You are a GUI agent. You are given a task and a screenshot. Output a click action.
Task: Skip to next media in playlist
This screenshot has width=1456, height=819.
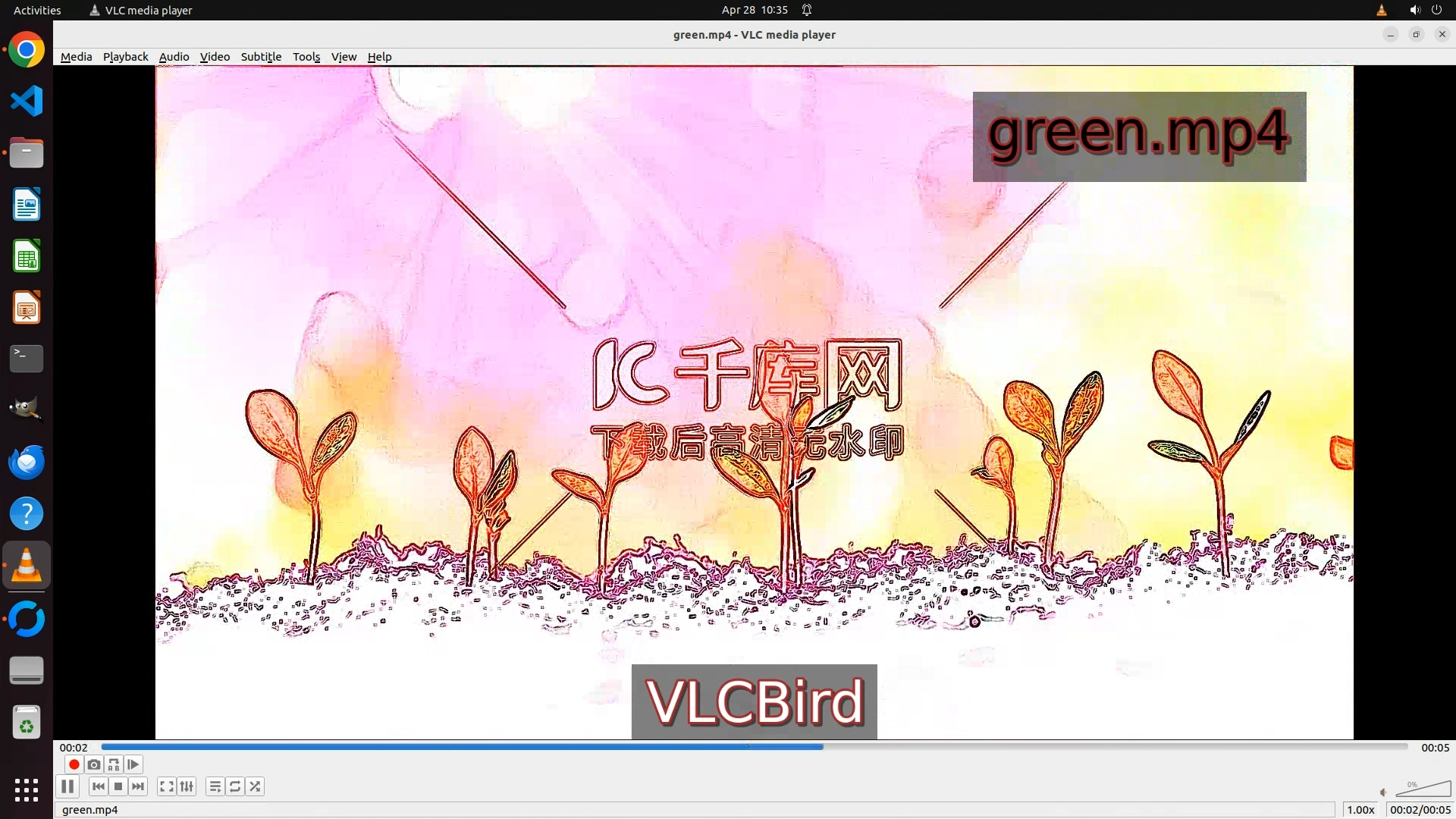138,786
